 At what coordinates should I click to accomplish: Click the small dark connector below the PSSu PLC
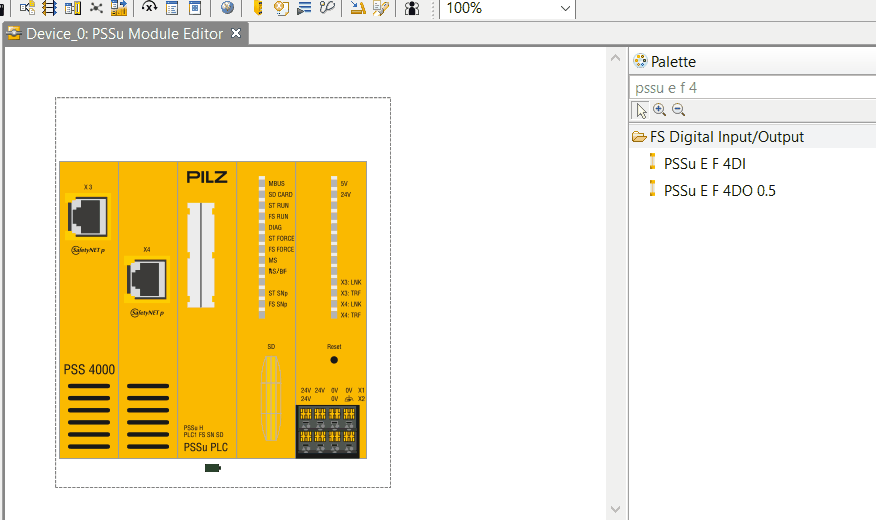[x=213, y=467]
